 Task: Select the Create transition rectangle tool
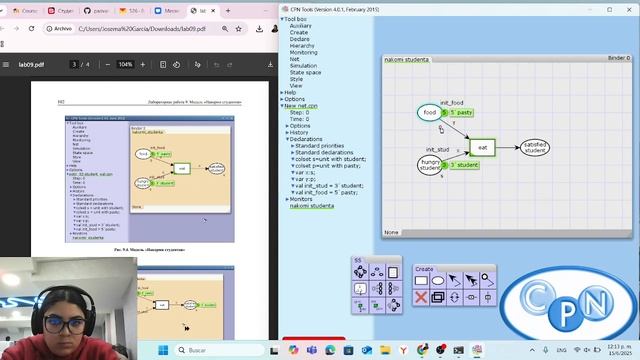(x=421, y=281)
